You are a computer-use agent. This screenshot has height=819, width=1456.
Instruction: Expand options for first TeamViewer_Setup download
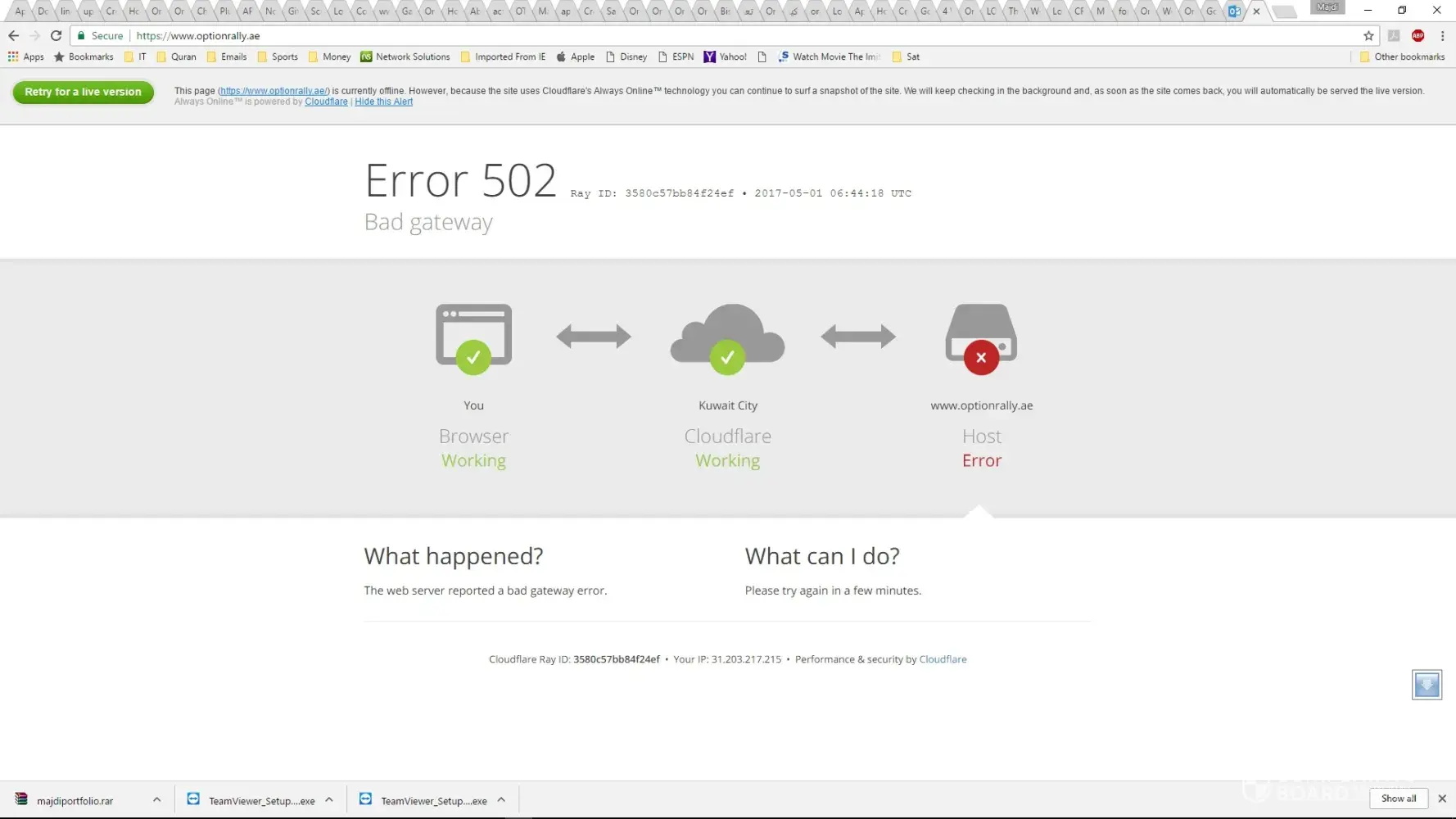tap(329, 800)
